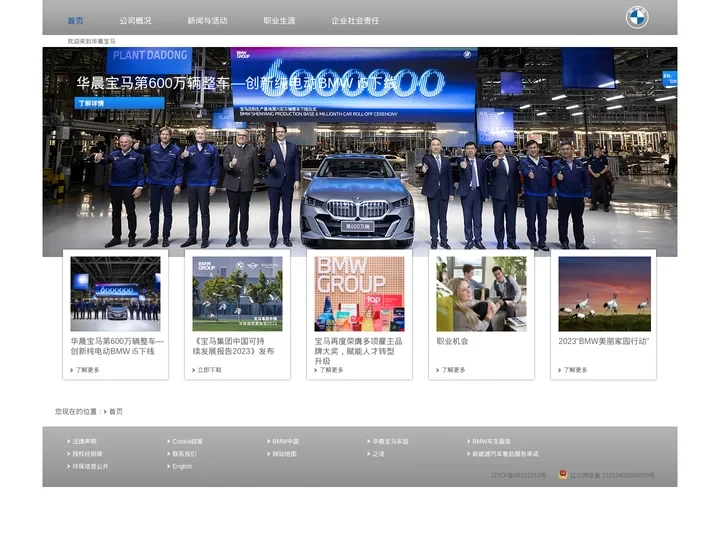Viewport: 720px width, 540px height.
Task: Click 了解更多 under the 600万辆整车 card
Action: pos(85,370)
